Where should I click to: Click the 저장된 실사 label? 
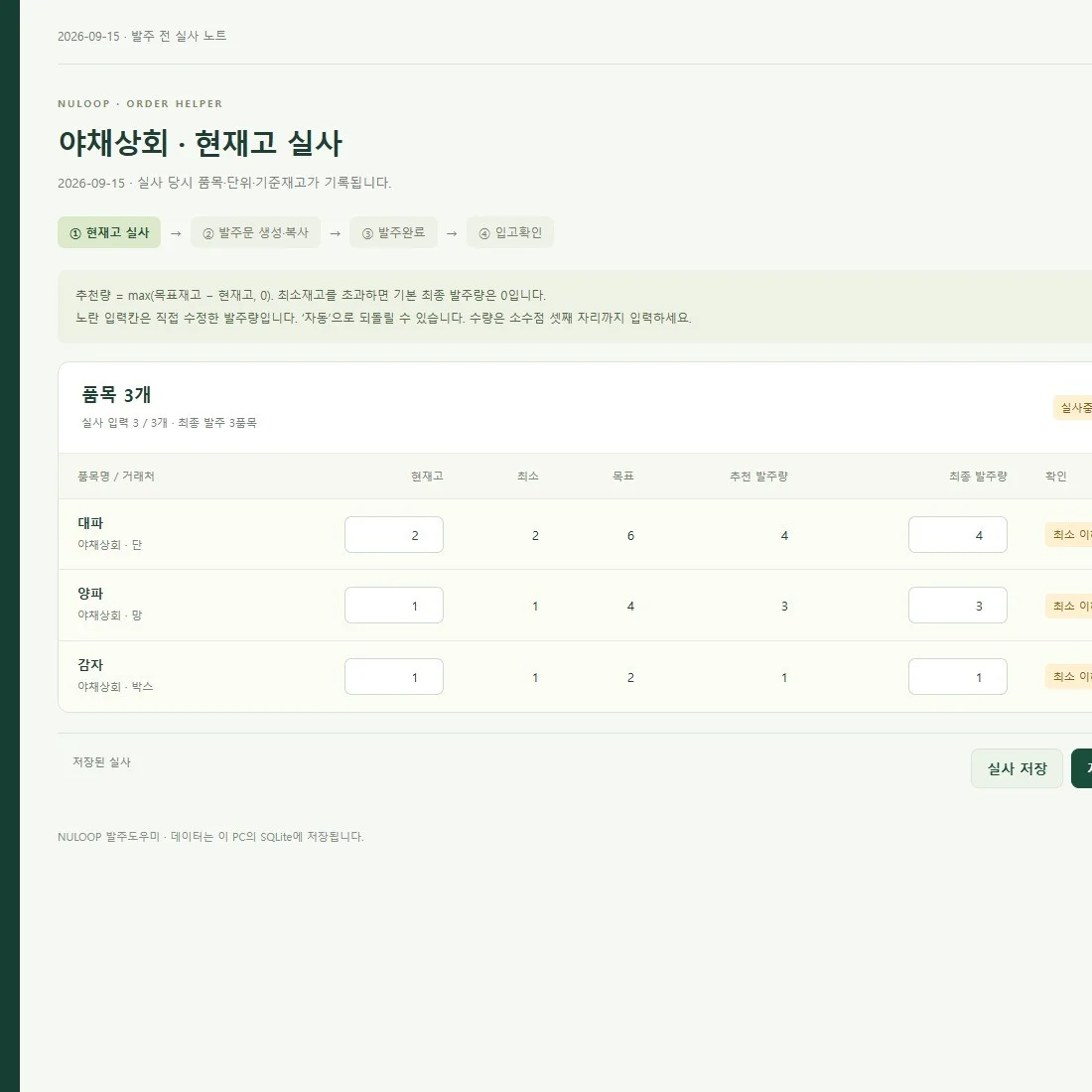pyautogui.click(x=101, y=761)
